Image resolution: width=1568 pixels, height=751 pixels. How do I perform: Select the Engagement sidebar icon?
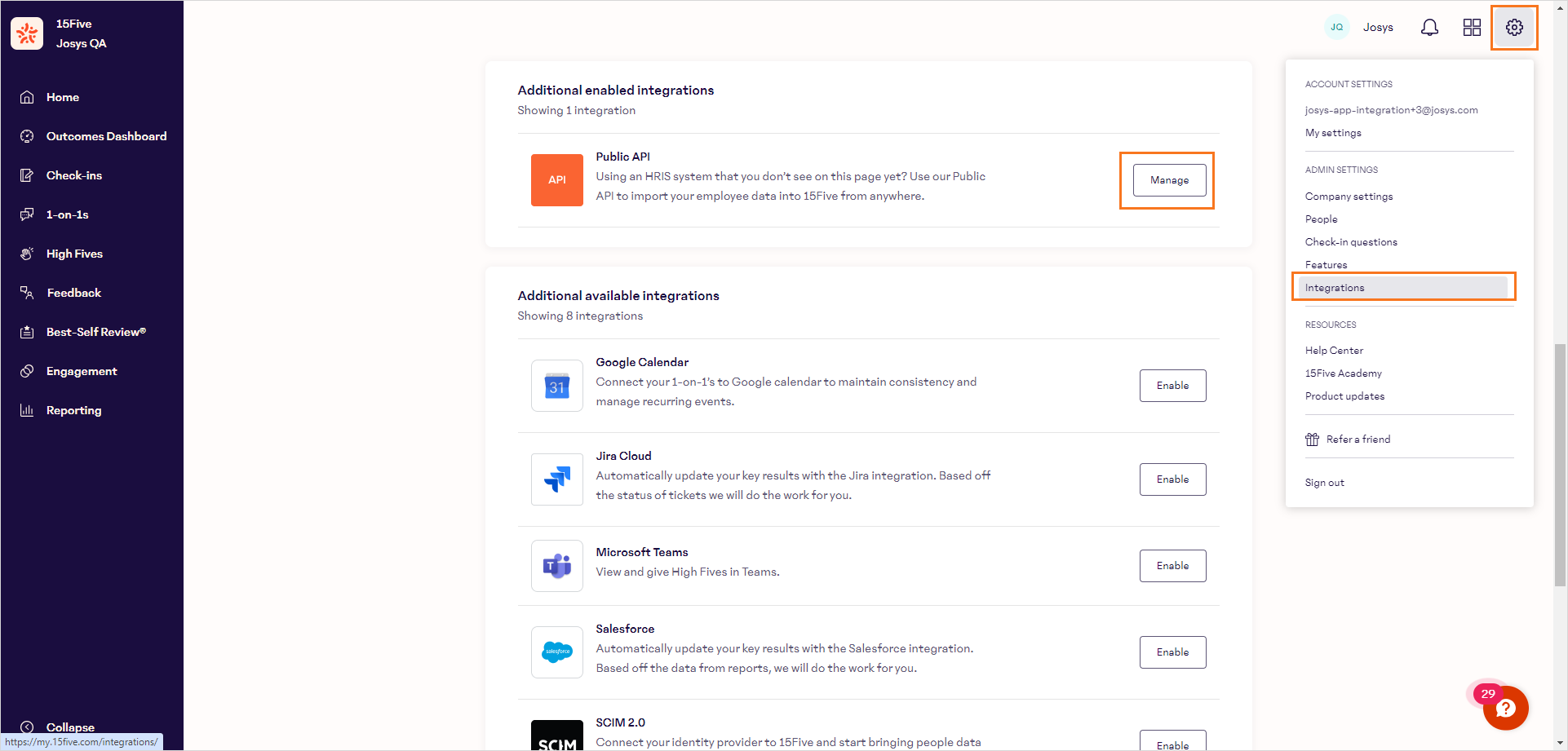tap(27, 371)
